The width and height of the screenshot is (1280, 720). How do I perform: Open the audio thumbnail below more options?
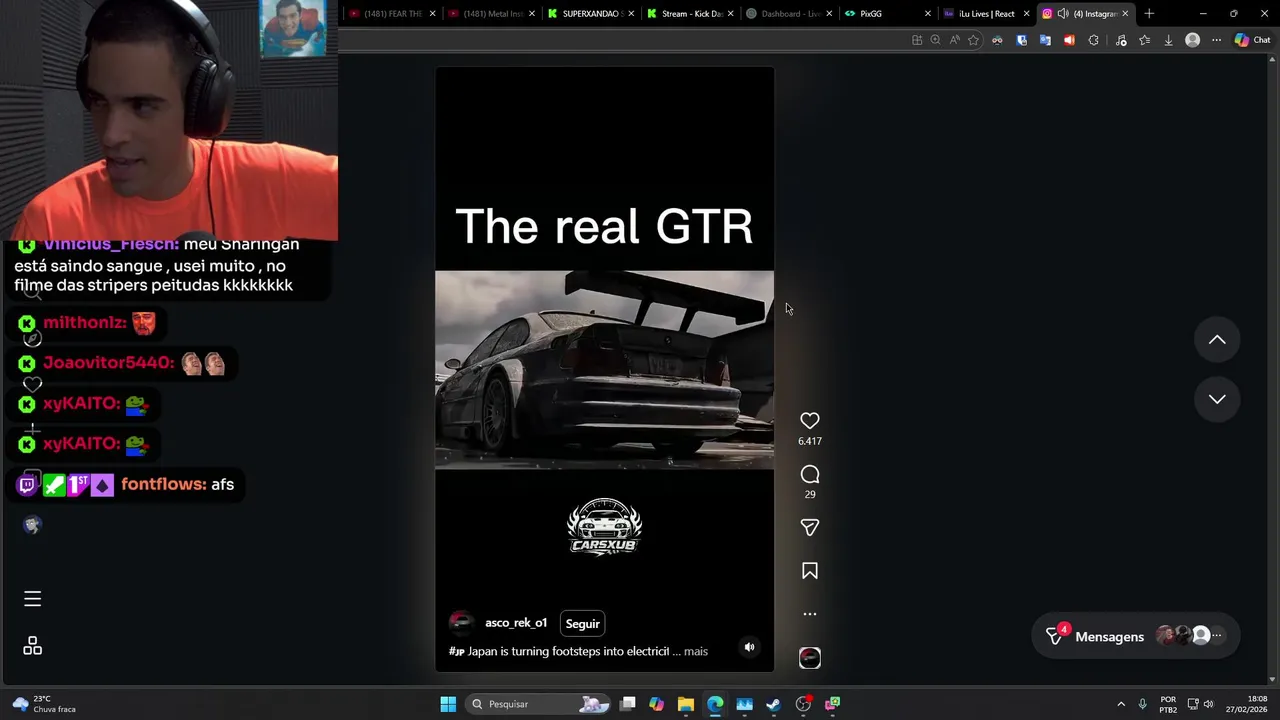point(810,657)
